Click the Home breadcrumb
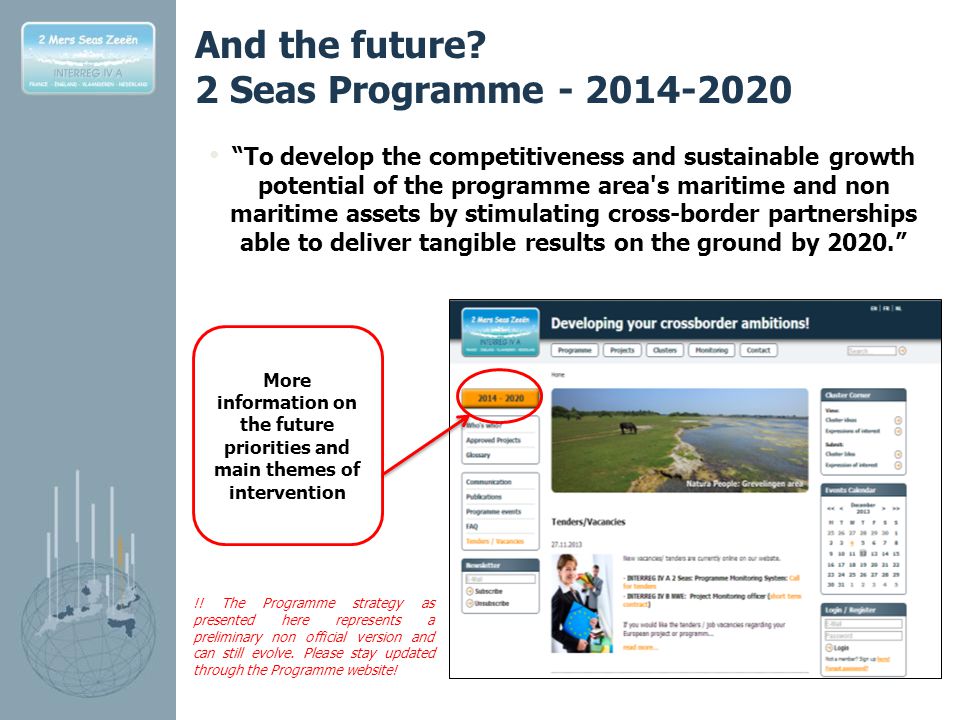The image size is (960, 720). [x=558, y=375]
